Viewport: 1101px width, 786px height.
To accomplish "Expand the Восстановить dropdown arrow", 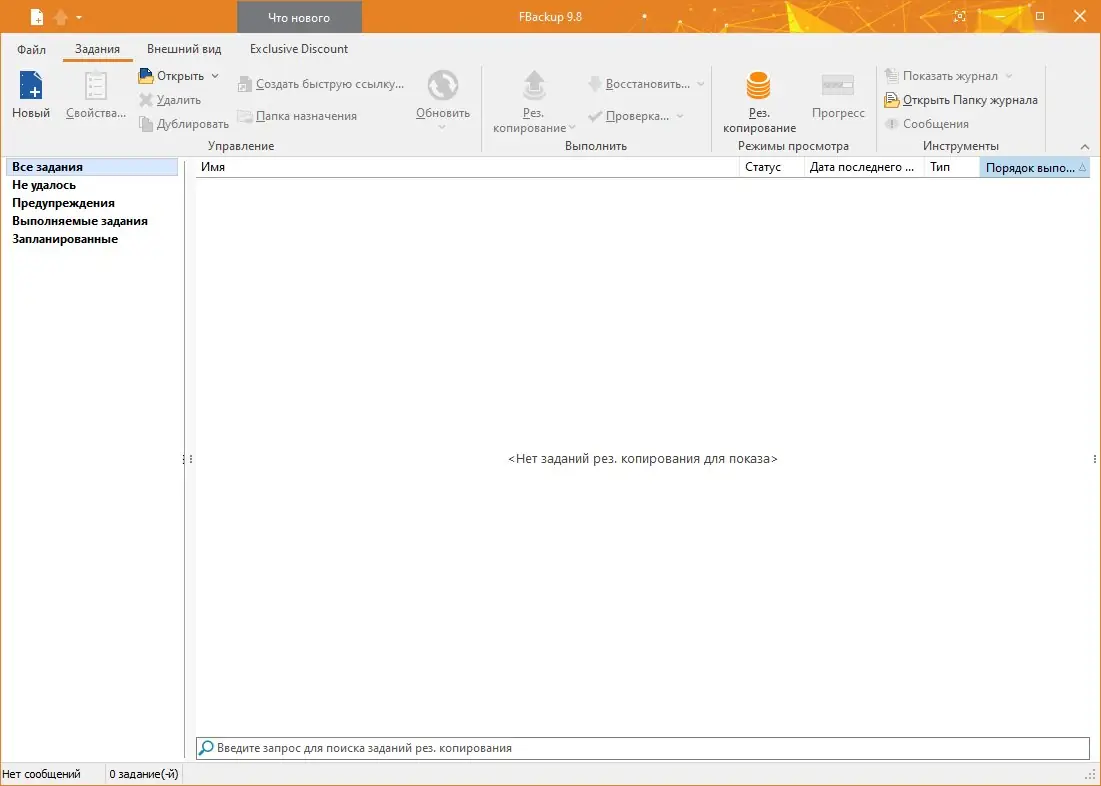I will click(700, 84).
